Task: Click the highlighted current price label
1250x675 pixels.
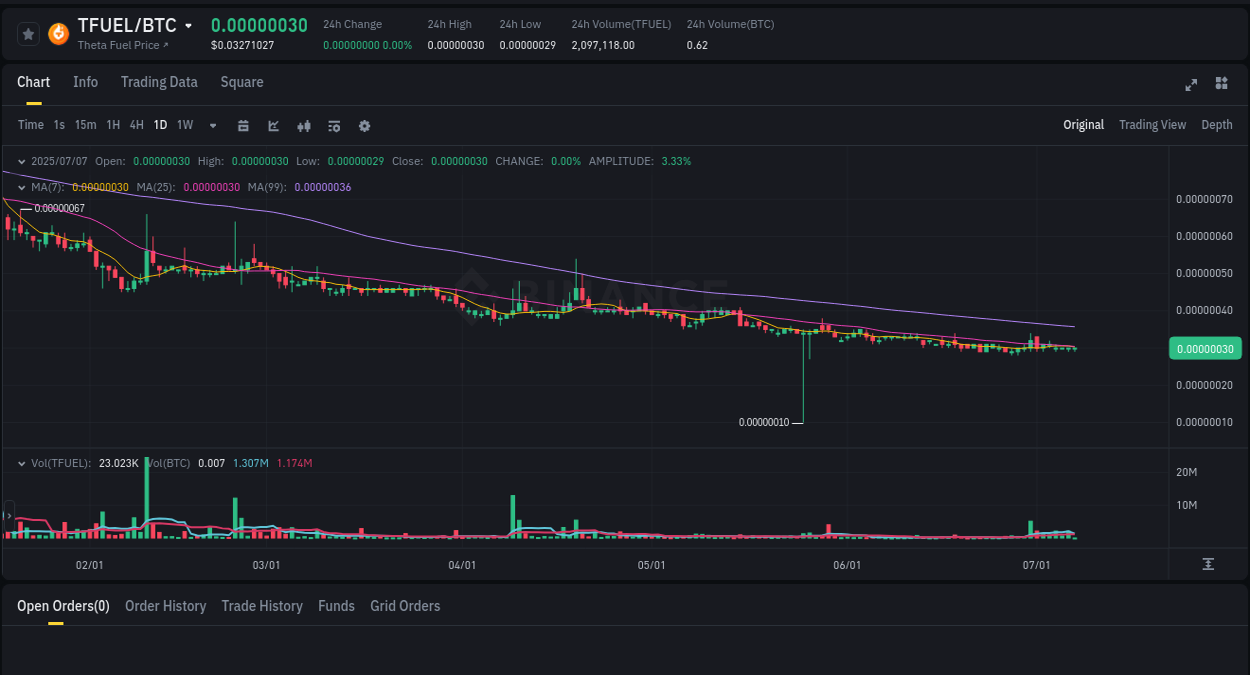Action: coord(1204,348)
